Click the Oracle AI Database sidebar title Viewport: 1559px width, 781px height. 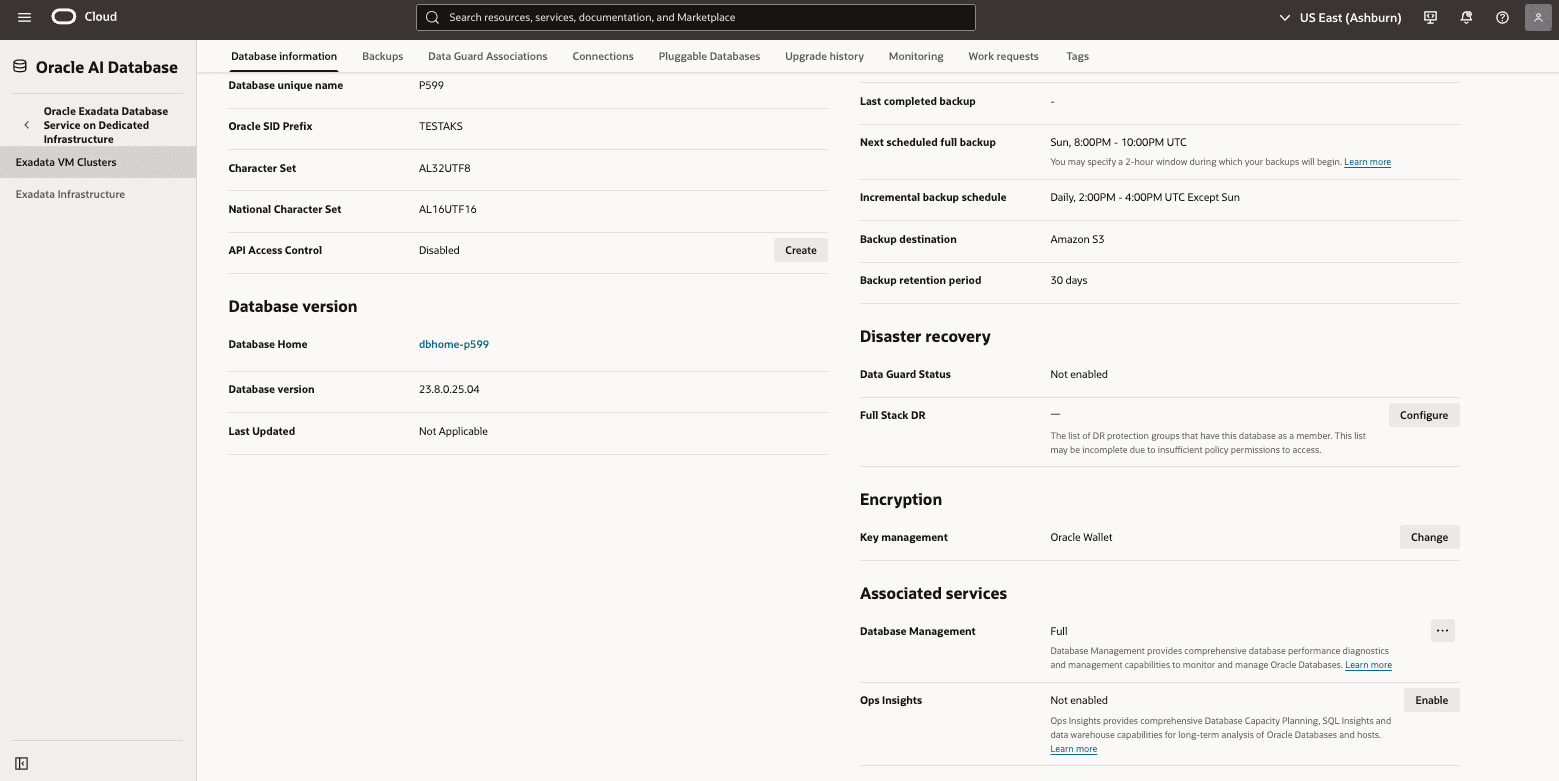107,67
